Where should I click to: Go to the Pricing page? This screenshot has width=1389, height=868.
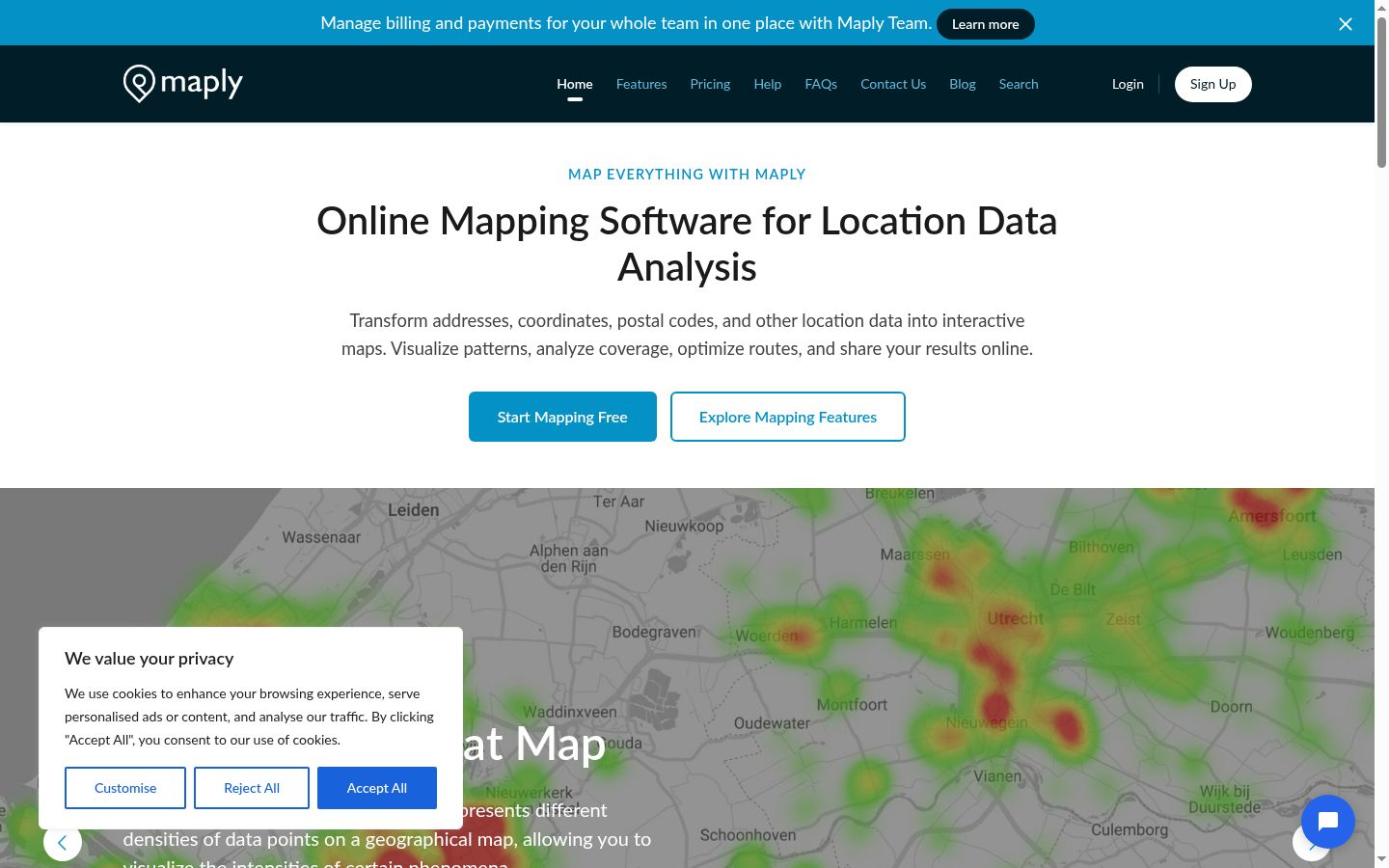coord(710,84)
